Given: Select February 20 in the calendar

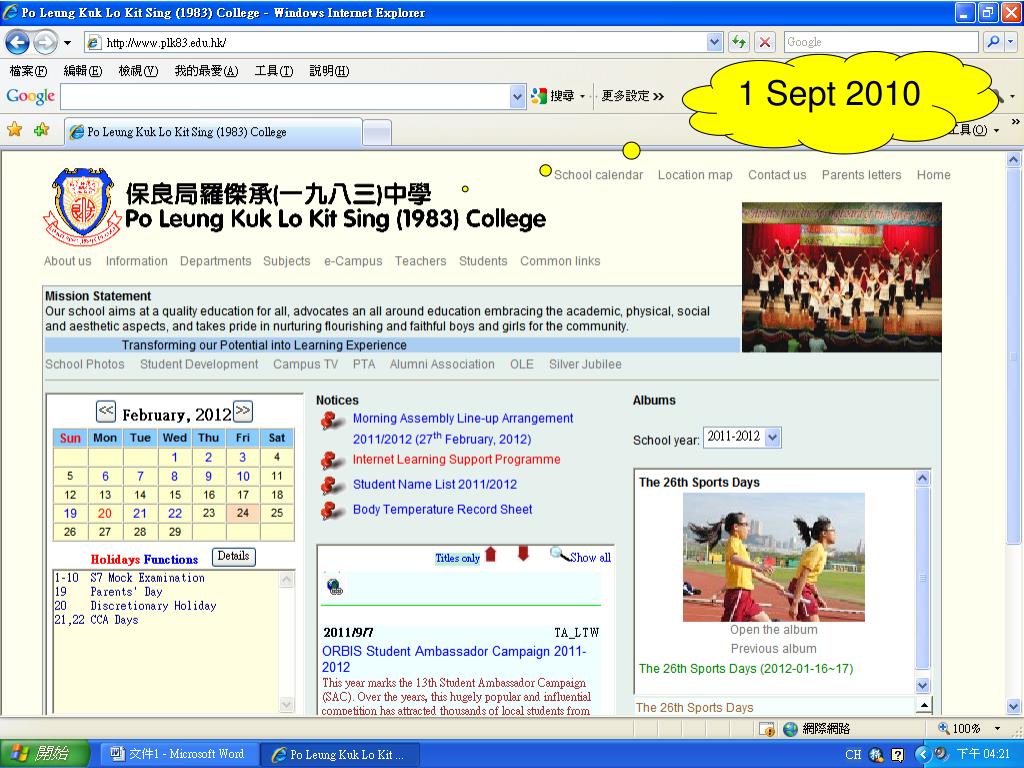Looking at the screenshot, I should (x=104, y=513).
